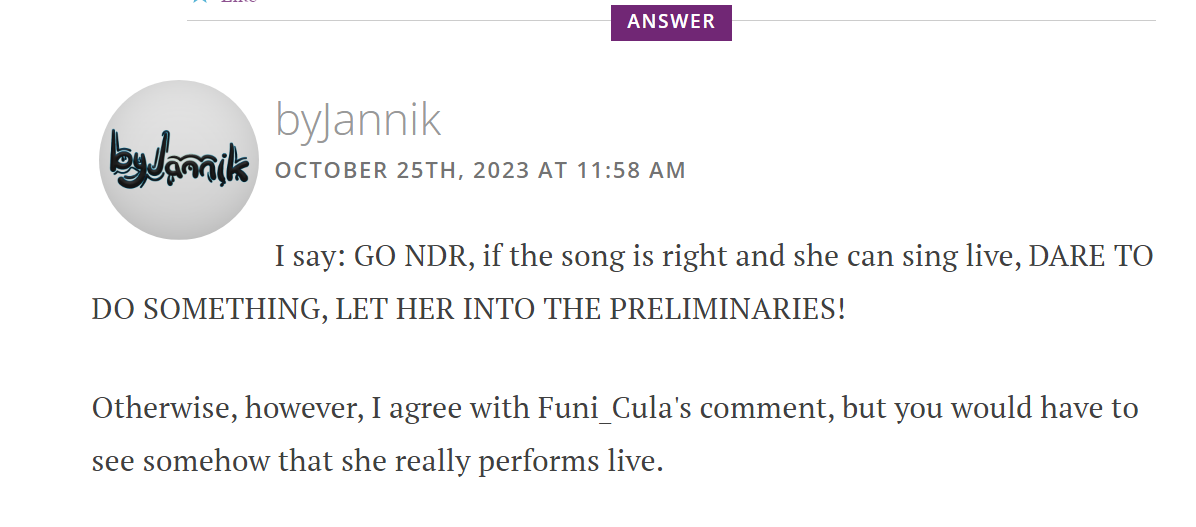The image size is (1196, 527).
Task: Click the October 25th, 2023 timestamp
Action: click(x=480, y=170)
